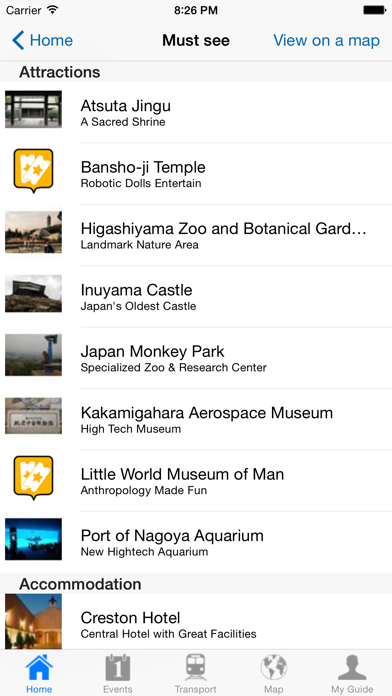Viewport: 392px width, 696px height.
Task: Tap the Creston Hotel thumbnail photo
Action: [x=33, y=622]
